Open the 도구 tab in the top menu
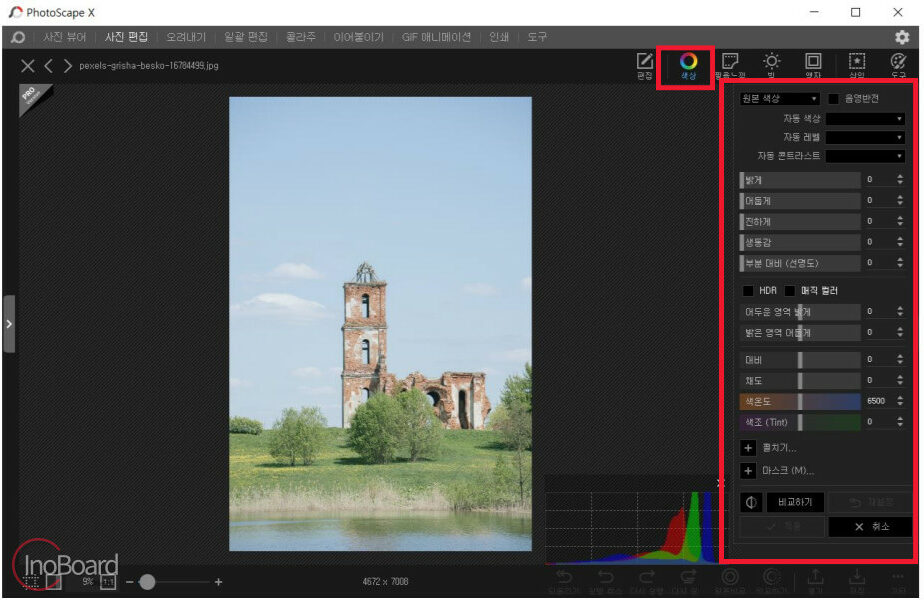This screenshot has width=924, height=600. point(537,37)
